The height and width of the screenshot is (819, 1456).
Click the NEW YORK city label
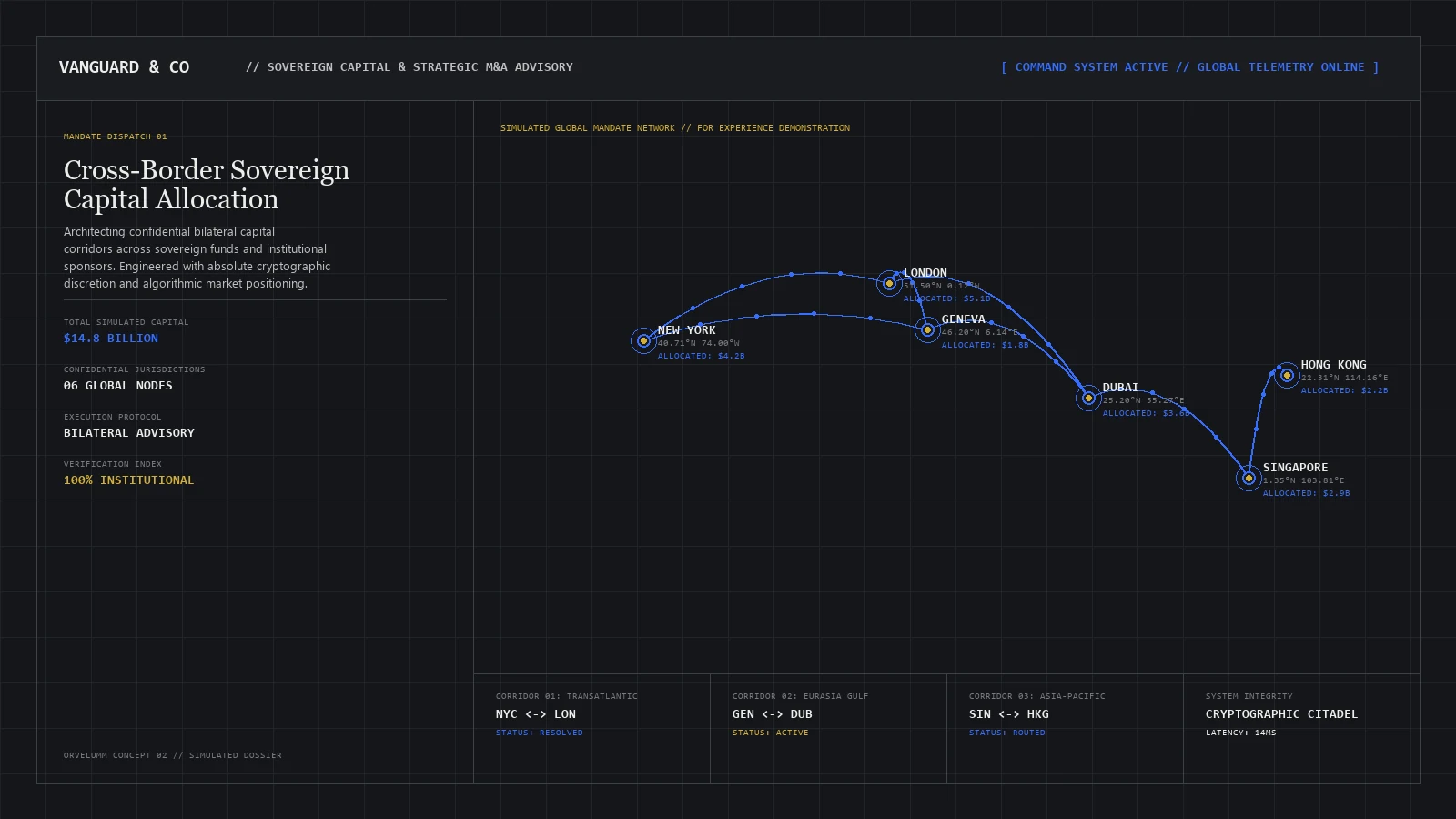click(687, 330)
